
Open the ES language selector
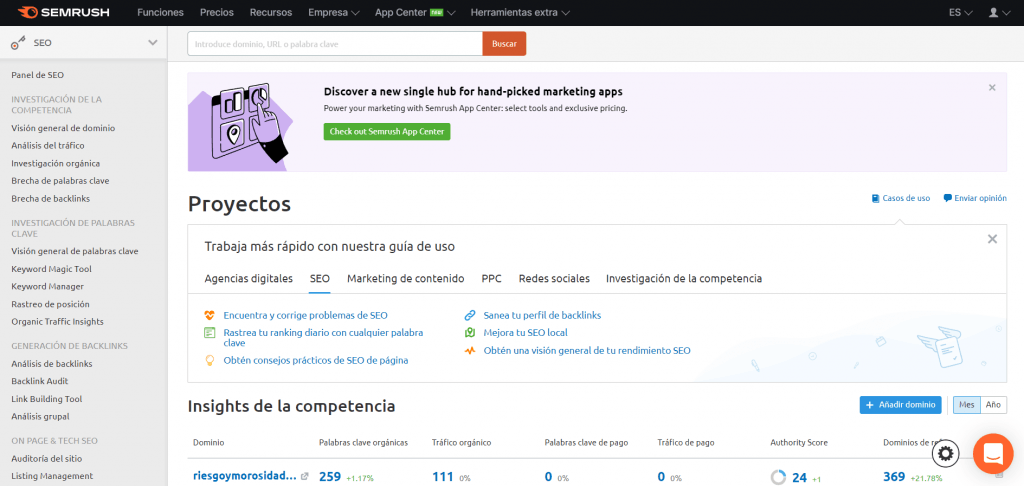click(x=961, y=12)
